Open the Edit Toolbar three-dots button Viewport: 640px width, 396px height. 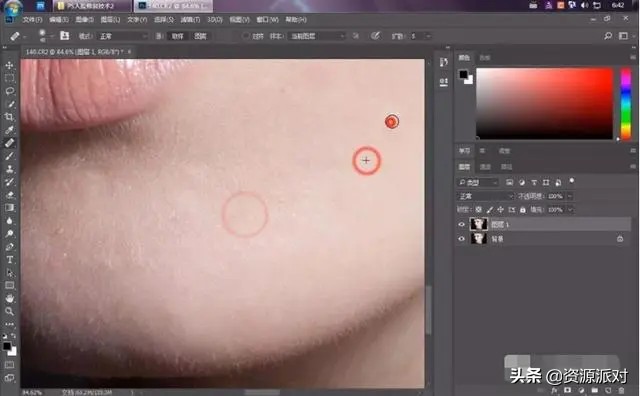pyautogui.click(x=9, y=324)
